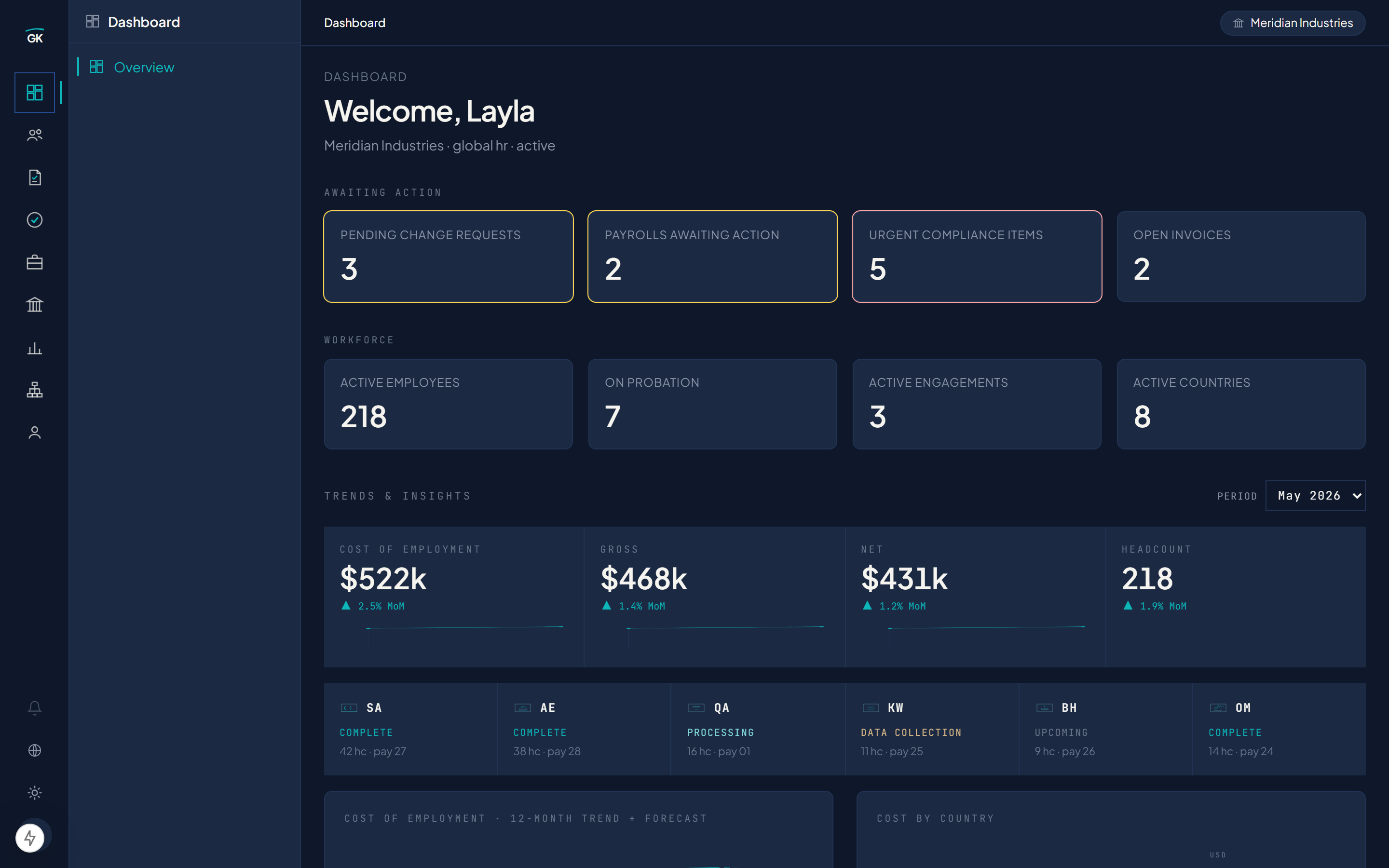Open the briefcase icon in left rail
The height and width of the screenshot is (868, 1389).
[x=34, y=262]
